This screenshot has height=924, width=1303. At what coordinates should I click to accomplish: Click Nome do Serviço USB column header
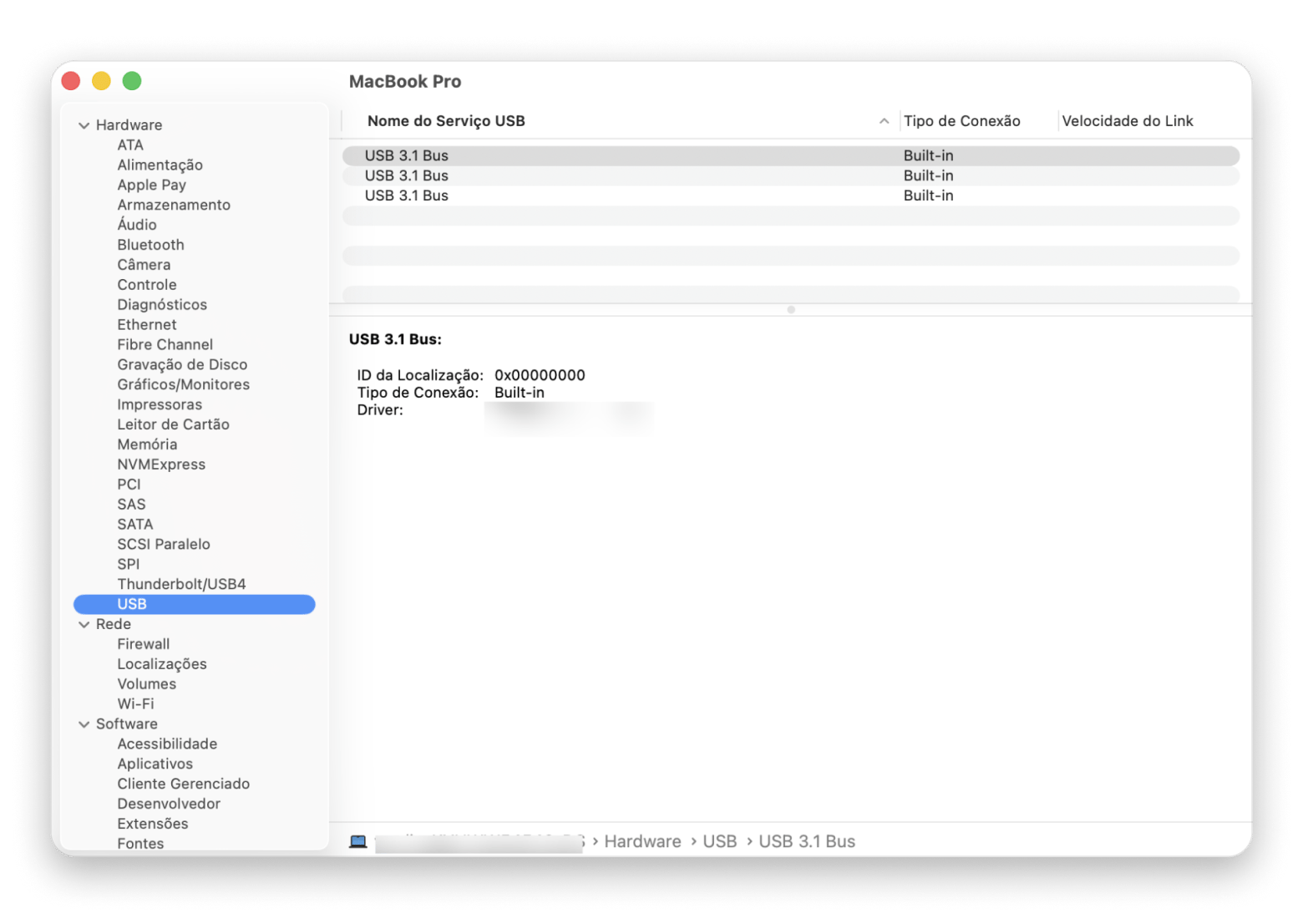coord(446,121)
